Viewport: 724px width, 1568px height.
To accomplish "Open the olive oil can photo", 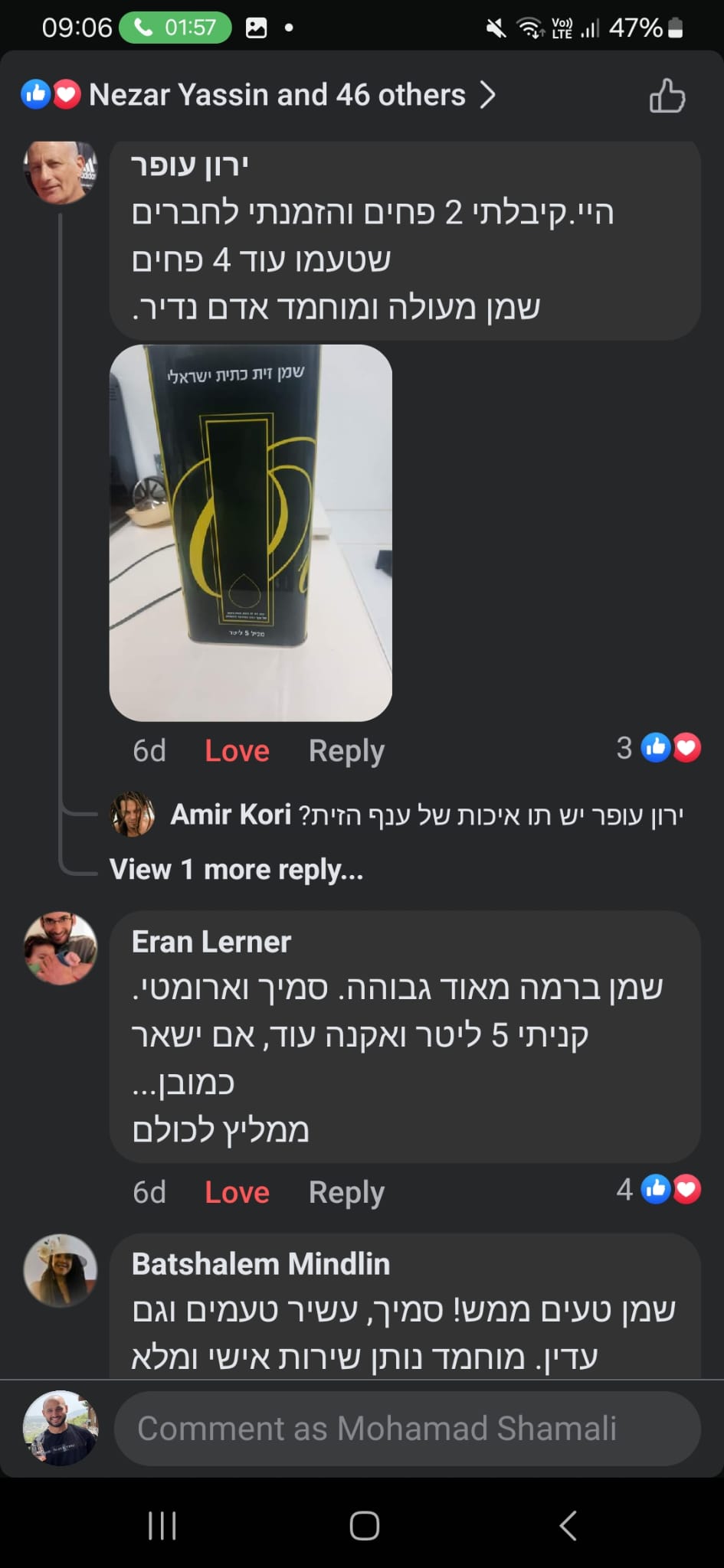I will tap(251, 532).
